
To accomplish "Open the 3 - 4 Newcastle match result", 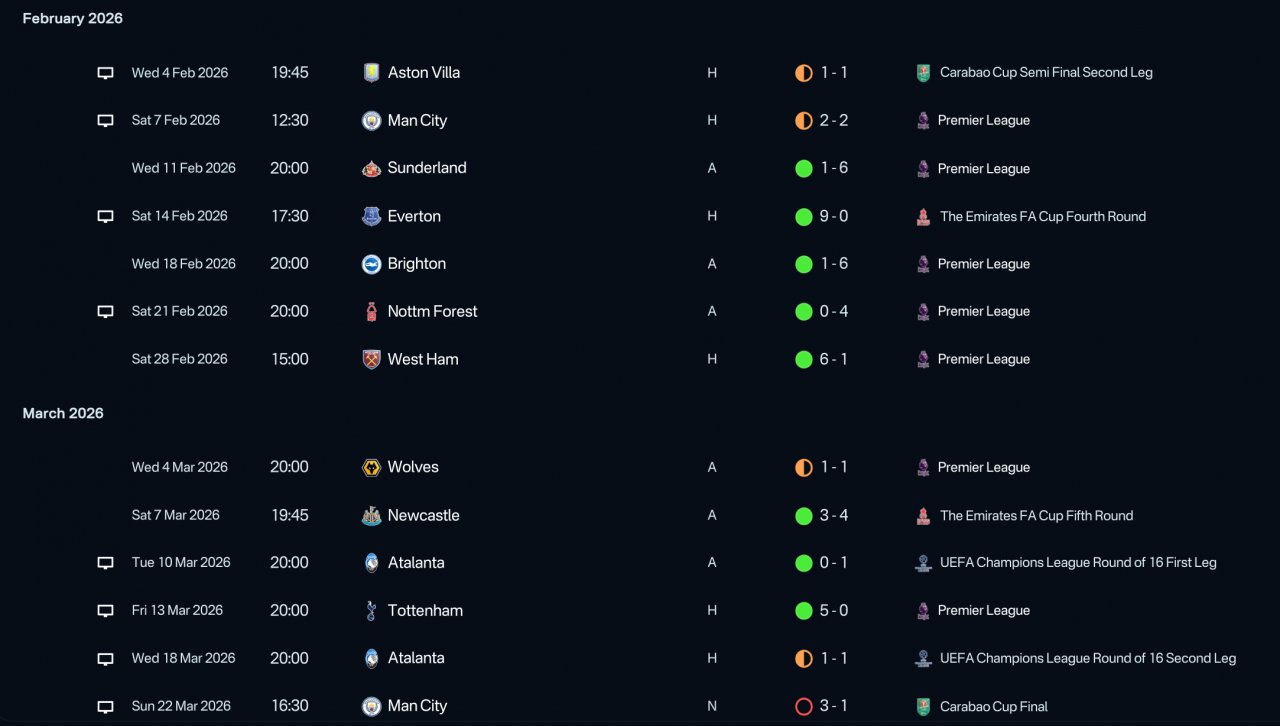I will pos(834,515).
